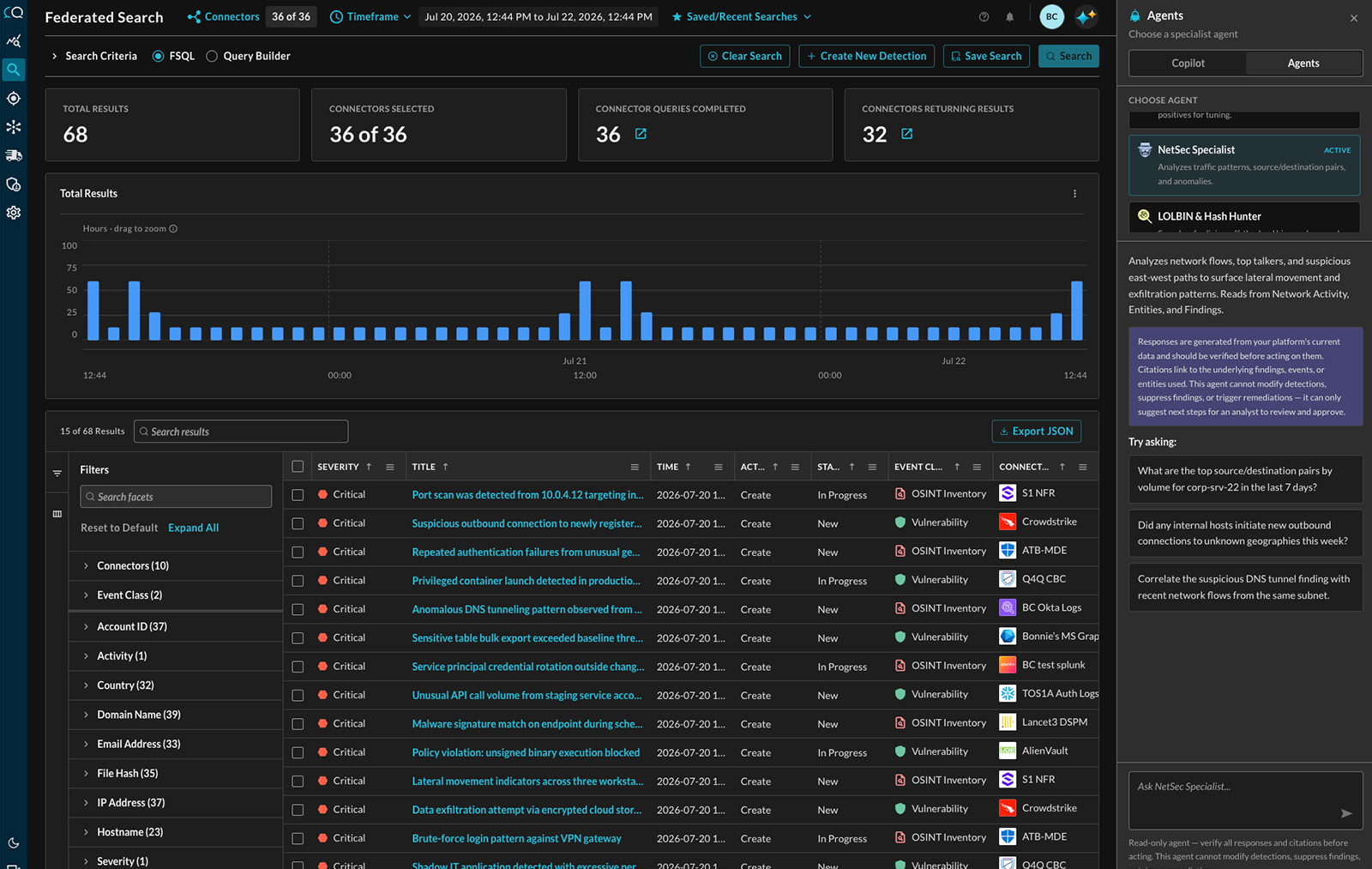This screenshot has height=869, width=1372.
Task: Click the Expand All link
Action: [193, 528]
